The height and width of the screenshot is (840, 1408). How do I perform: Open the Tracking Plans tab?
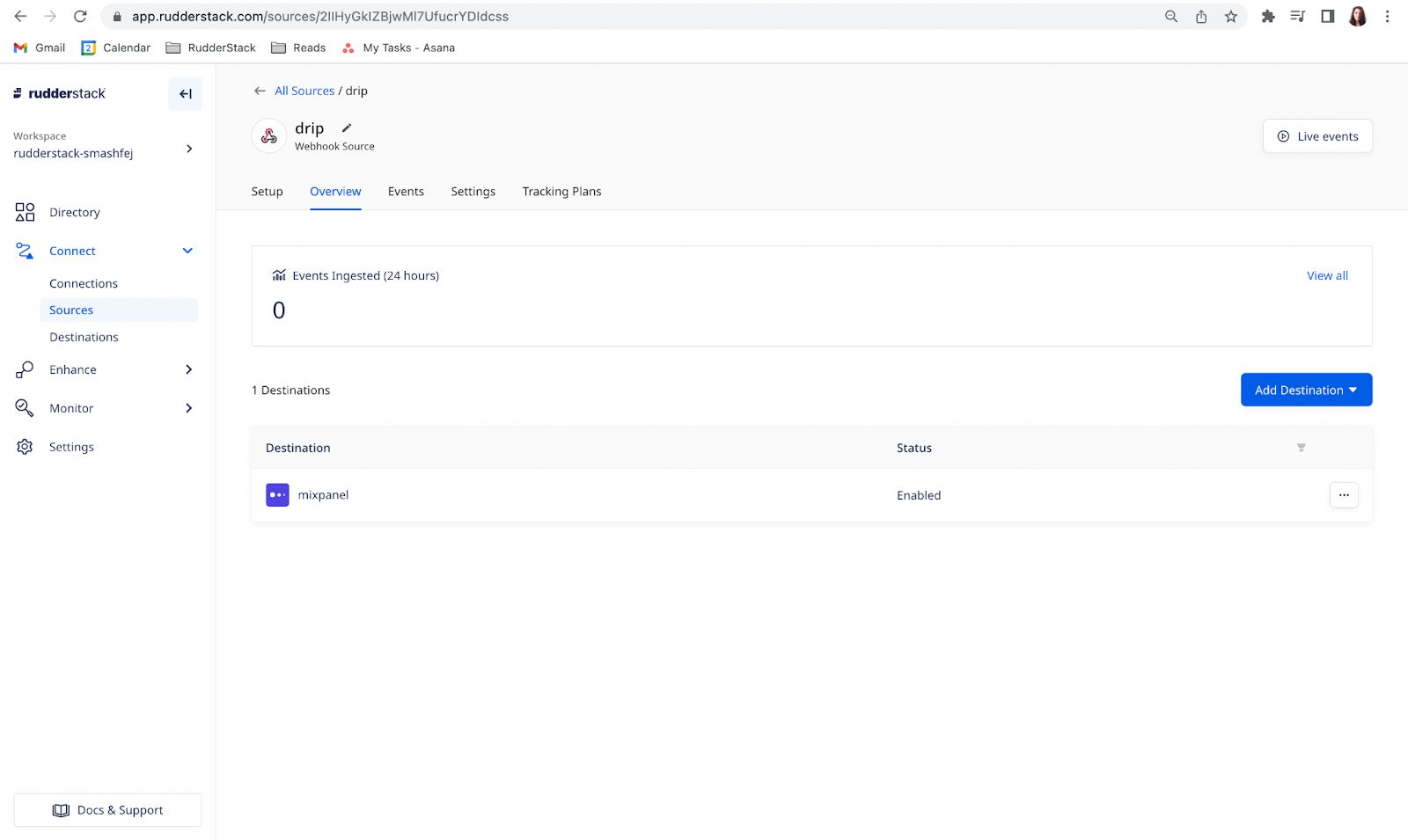(561, 192)
